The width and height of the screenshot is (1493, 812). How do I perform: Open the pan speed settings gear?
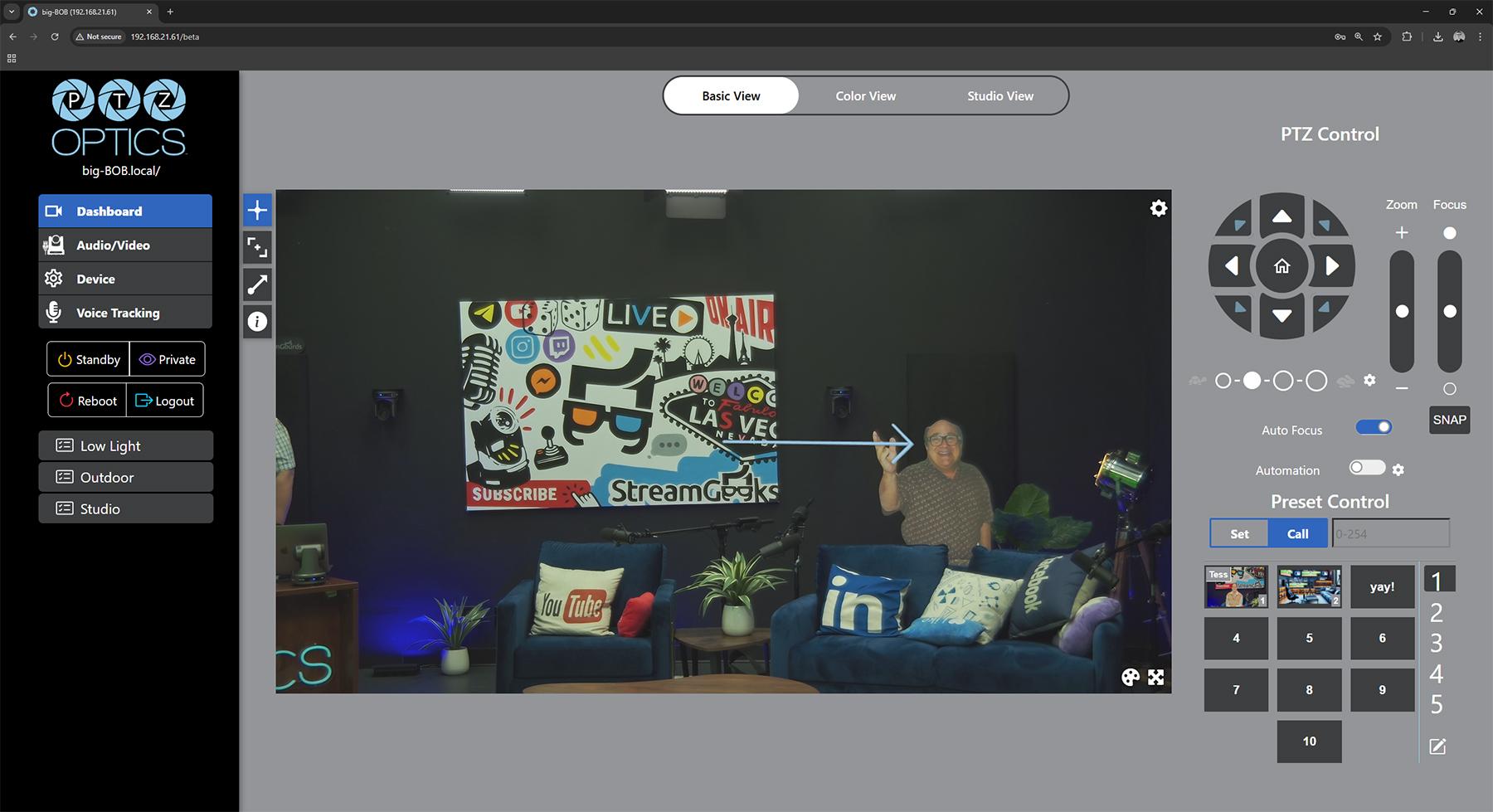(x=1369, y=380)
